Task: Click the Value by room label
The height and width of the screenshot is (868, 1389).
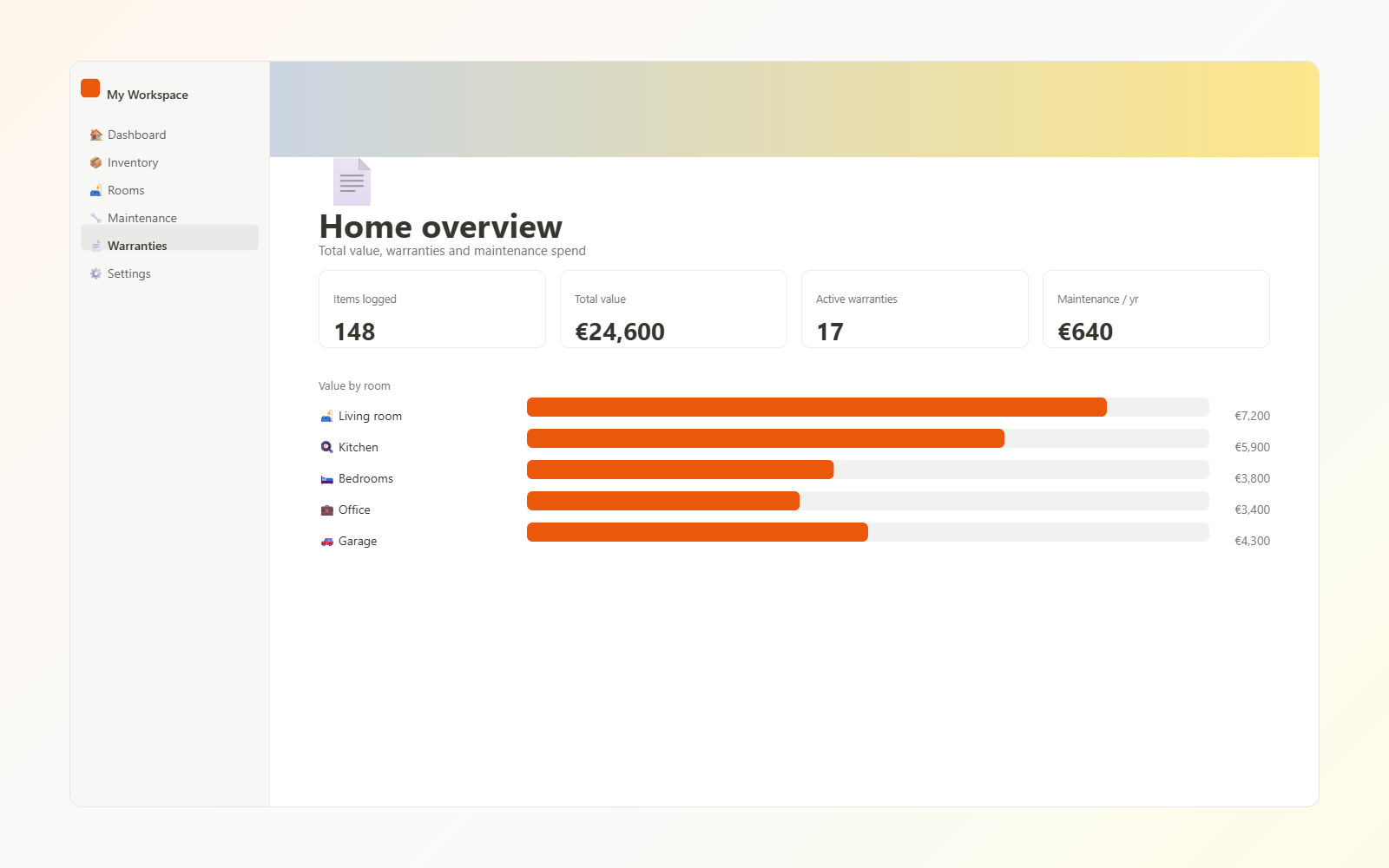Action: click(x=354, y=386)
